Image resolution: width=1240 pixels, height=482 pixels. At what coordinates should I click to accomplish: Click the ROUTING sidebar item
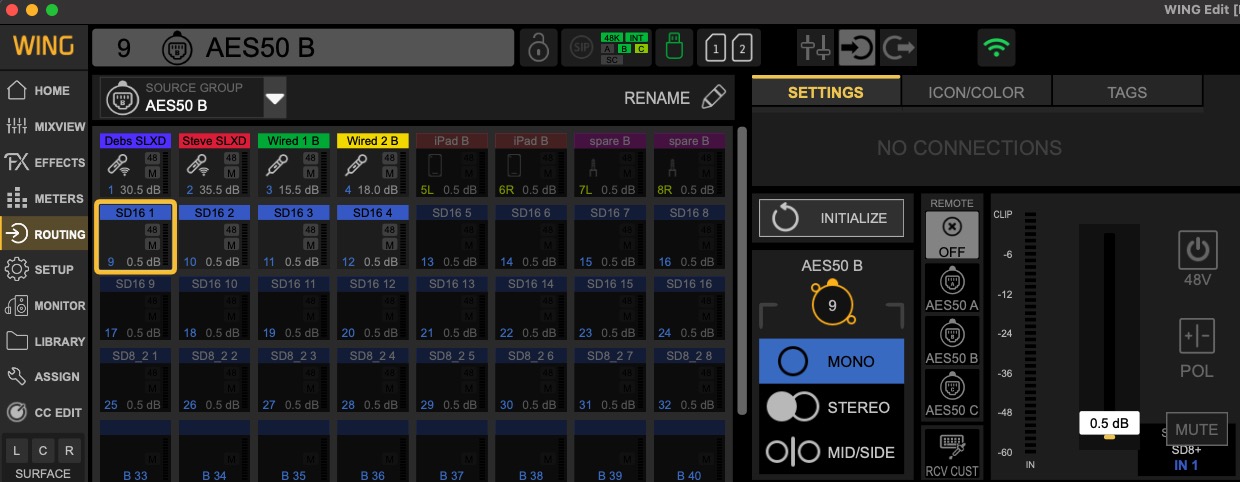[x=44, y=234]
